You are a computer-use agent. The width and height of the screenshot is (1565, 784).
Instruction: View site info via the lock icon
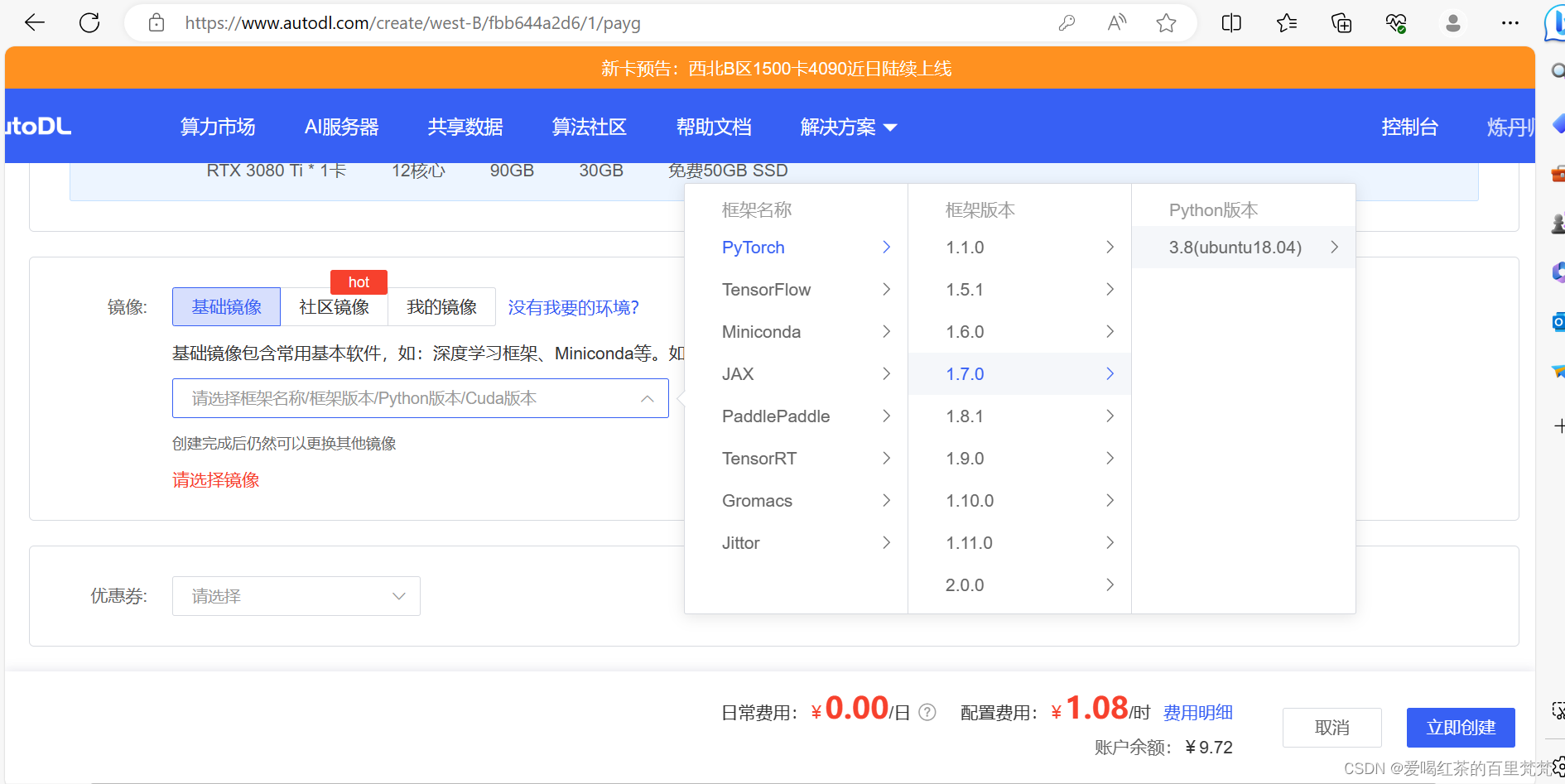pos(156,23)
